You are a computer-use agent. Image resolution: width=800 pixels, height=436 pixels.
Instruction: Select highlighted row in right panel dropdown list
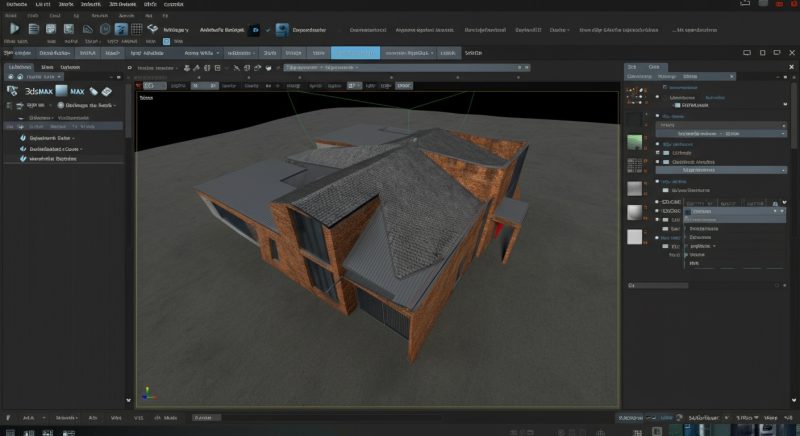(x=735, y=211)
